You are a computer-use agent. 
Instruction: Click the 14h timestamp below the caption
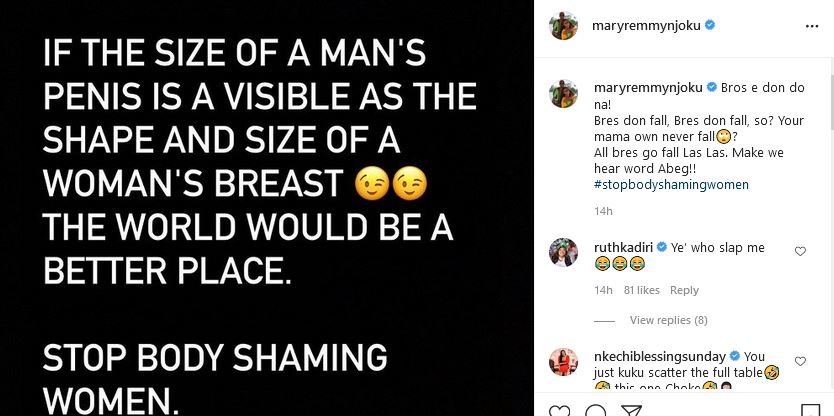pyautogui.click(x=603, y=211)
